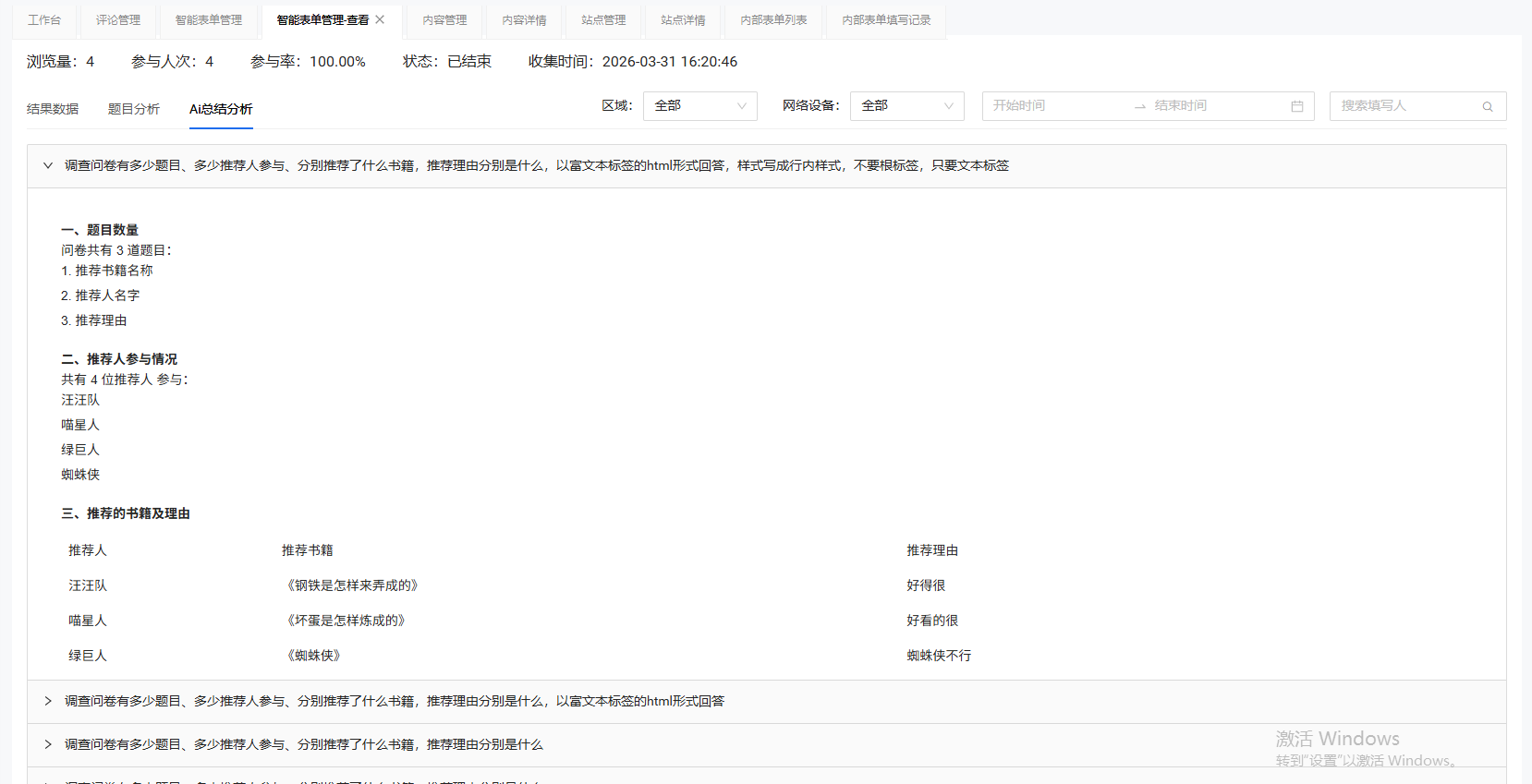Switch to 题目分析 tab
Viewport: 1532px width, 784px height.
coord(134,109)
